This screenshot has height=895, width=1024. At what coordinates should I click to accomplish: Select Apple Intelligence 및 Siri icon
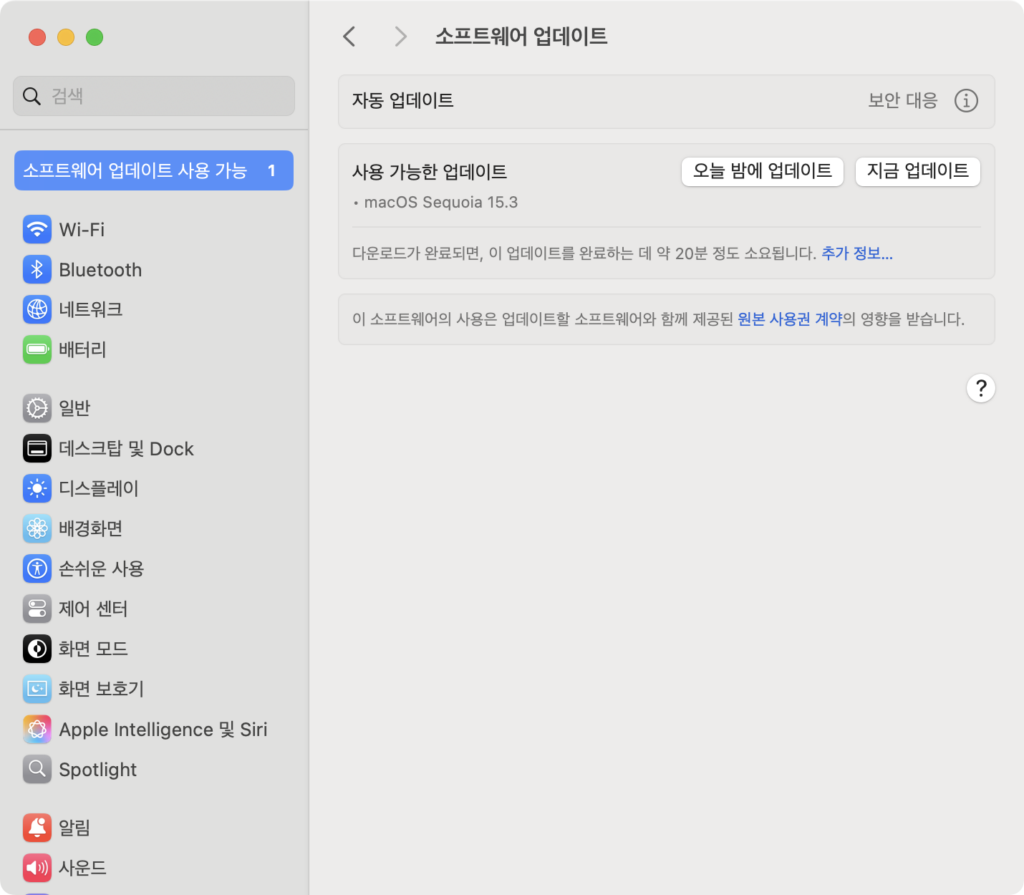click(37, 729)
